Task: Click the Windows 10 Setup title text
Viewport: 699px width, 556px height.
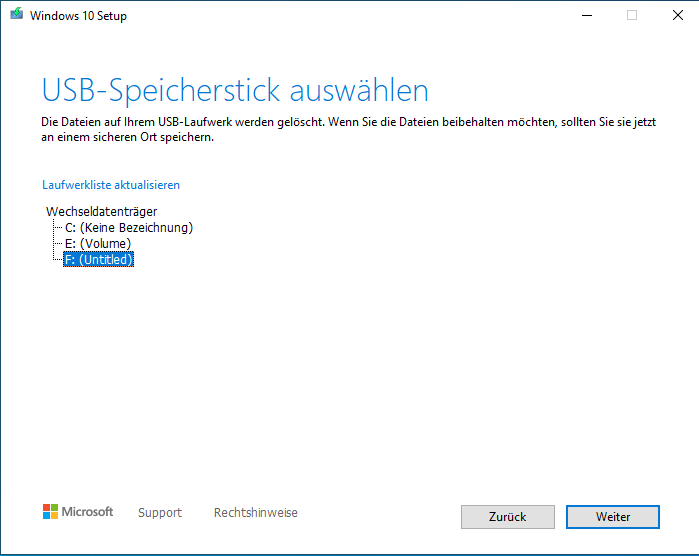Action: (79, 16)
